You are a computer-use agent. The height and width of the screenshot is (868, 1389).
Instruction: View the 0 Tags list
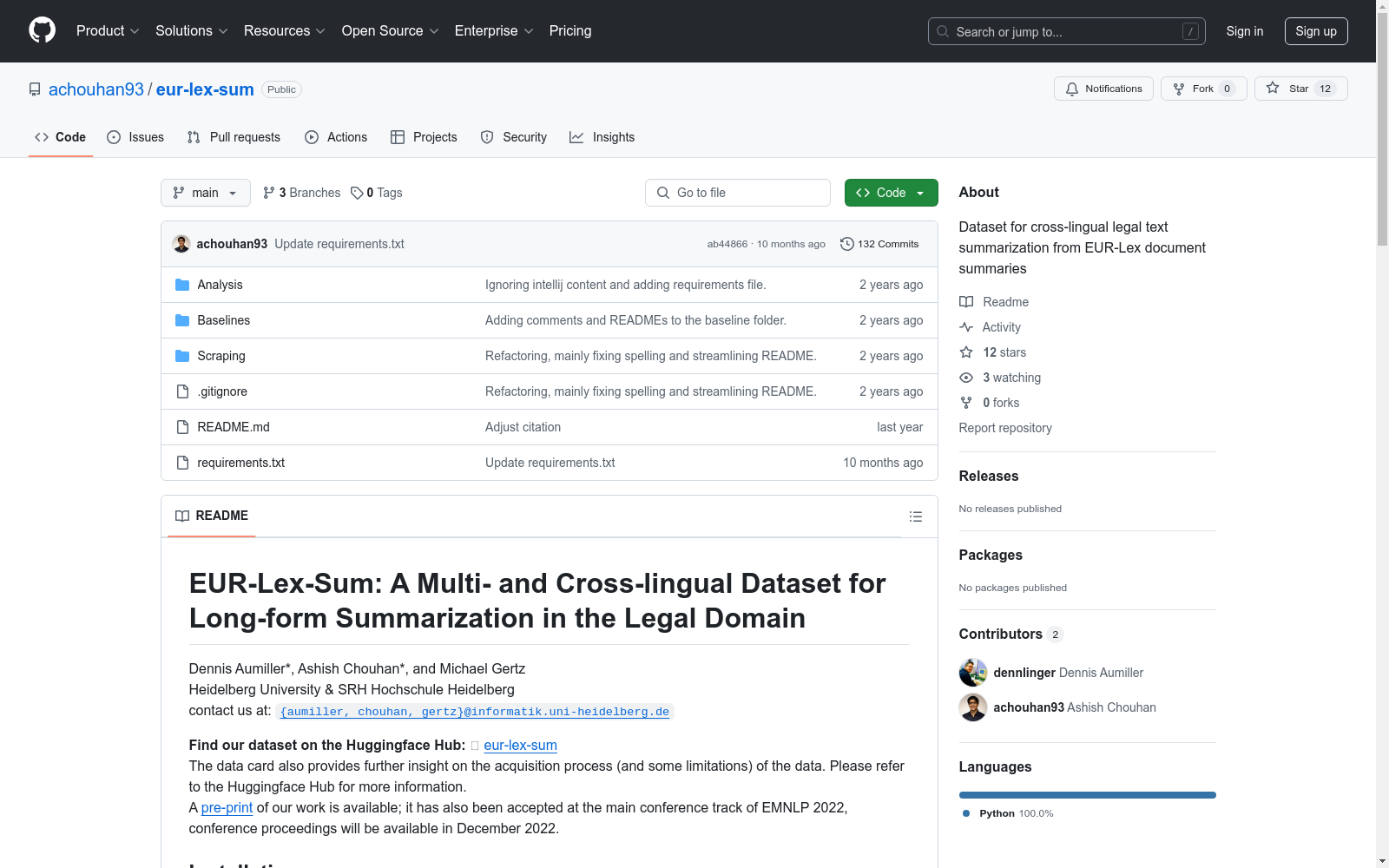[377, 193]
